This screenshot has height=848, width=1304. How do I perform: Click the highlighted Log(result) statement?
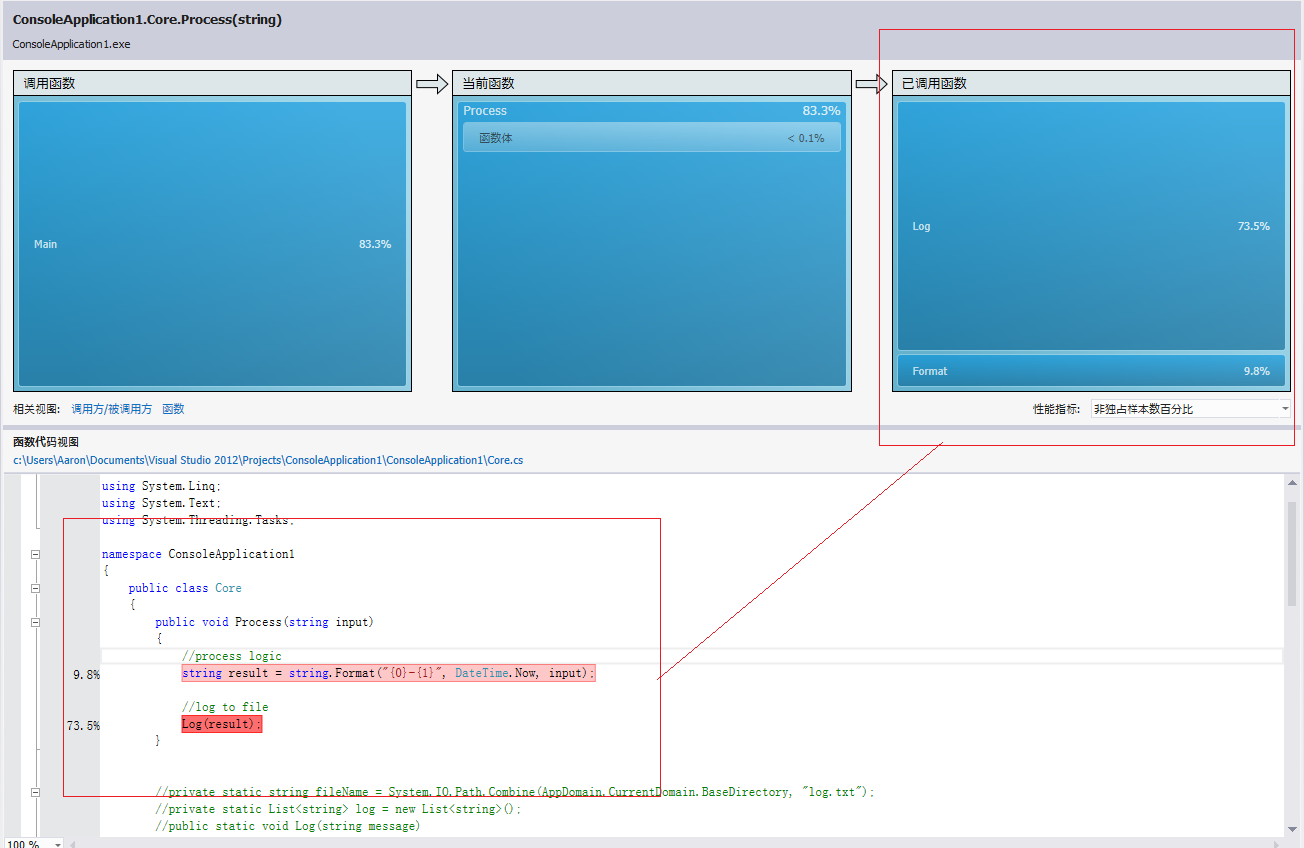[221, 724]
